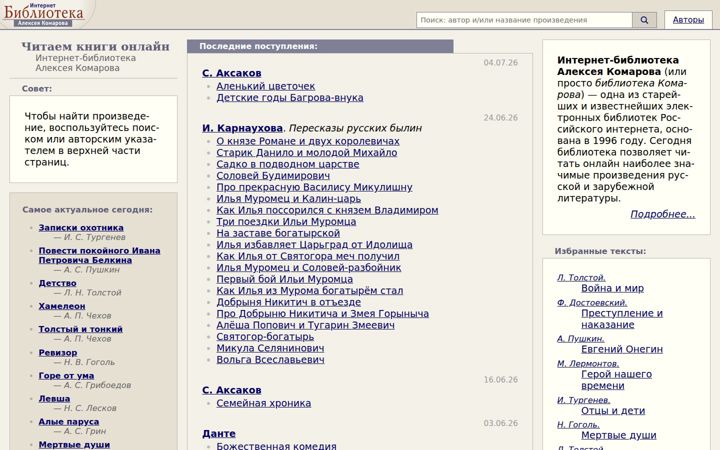Open Соловей Будимирович

pyautogui.click(x=273, y=175)
